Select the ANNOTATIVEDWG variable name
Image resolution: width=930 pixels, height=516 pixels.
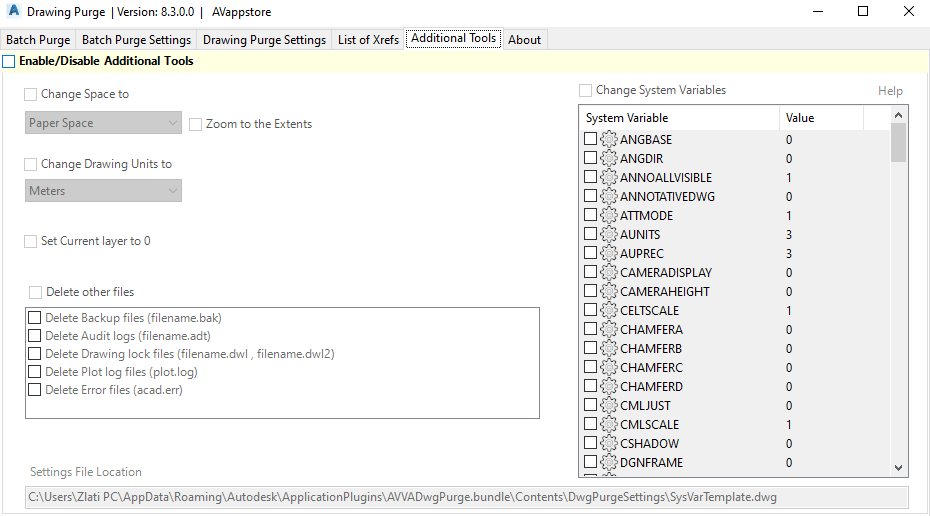667,197
